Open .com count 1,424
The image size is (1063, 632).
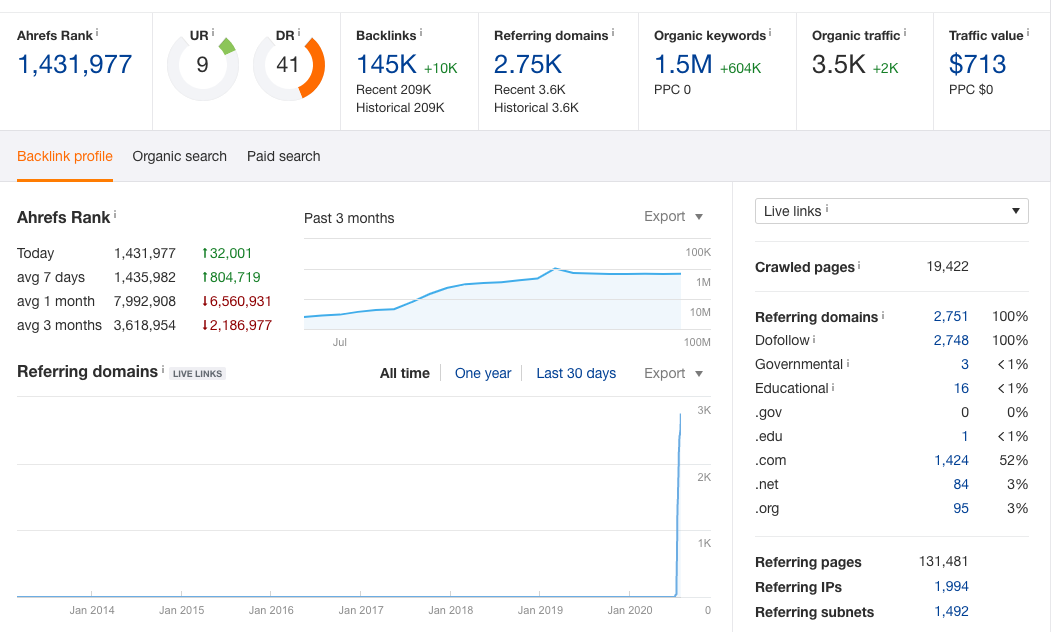(x=952, y=460)
